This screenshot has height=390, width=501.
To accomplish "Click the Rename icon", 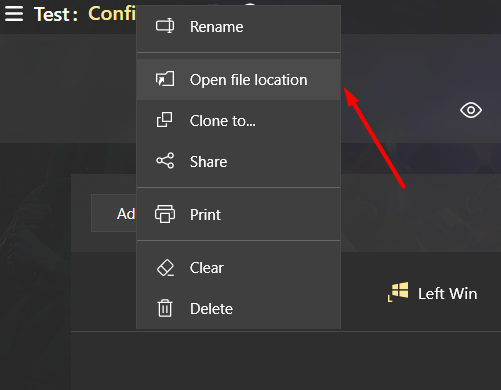I will tap(165, 26).
